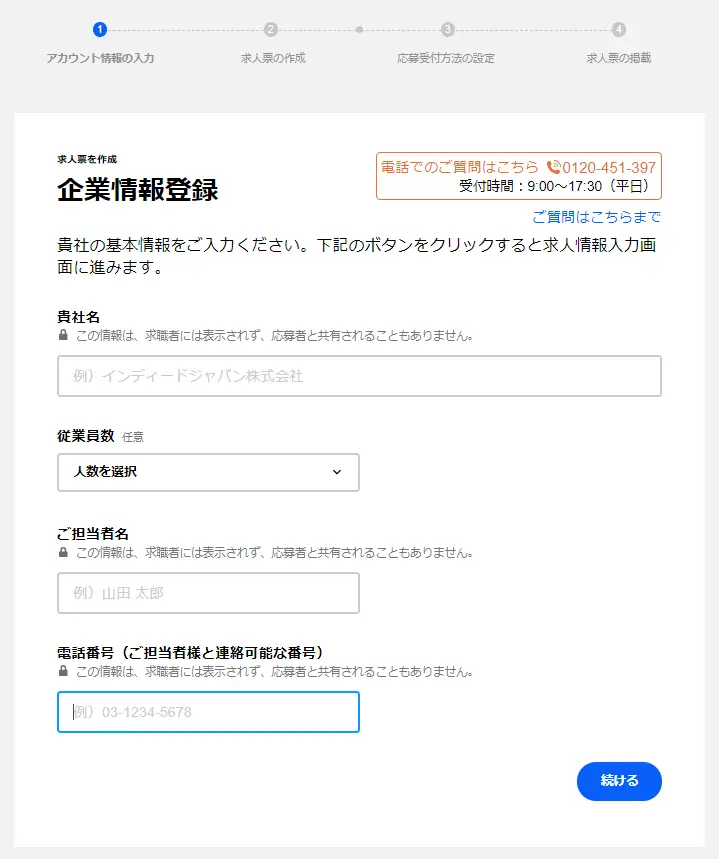Focus the ご担当者名 contact name field
This screenshot has height=859, width=719.
click(x=208, y=593)
